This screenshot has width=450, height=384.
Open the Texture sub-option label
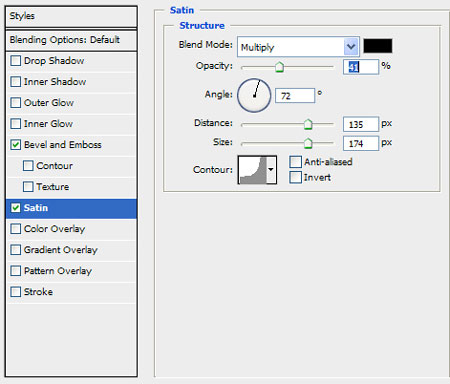[53, 187]
